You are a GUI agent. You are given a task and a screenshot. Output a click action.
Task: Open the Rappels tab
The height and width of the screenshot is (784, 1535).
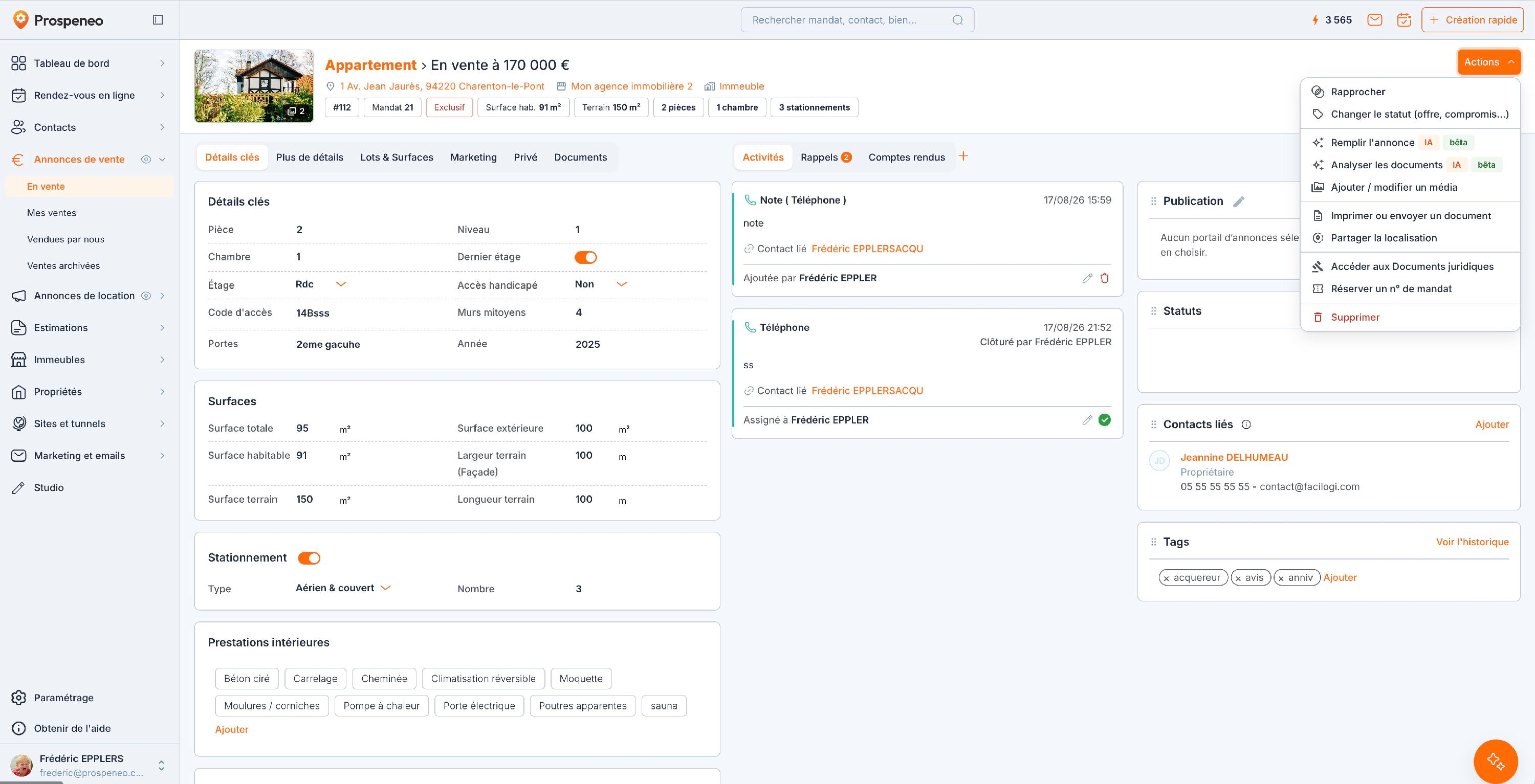(826, 158)
